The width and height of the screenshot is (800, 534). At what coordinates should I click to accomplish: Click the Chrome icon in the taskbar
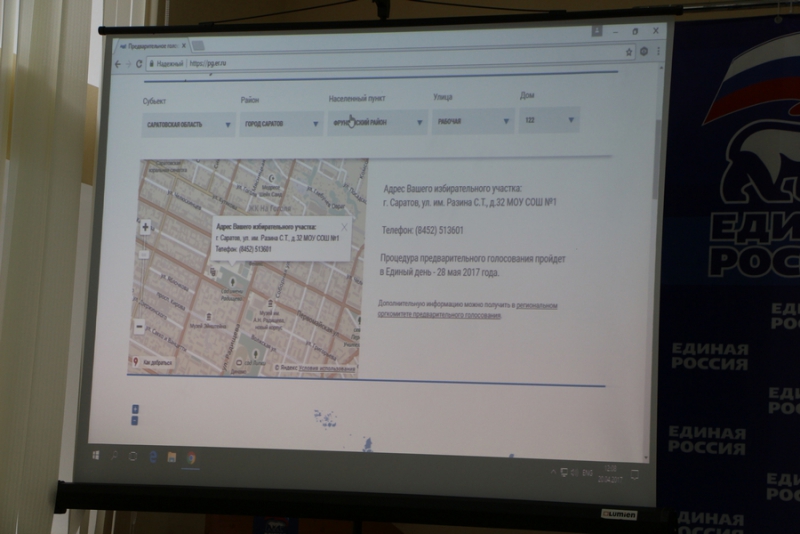pyautogui.click(x=192, y=458)
